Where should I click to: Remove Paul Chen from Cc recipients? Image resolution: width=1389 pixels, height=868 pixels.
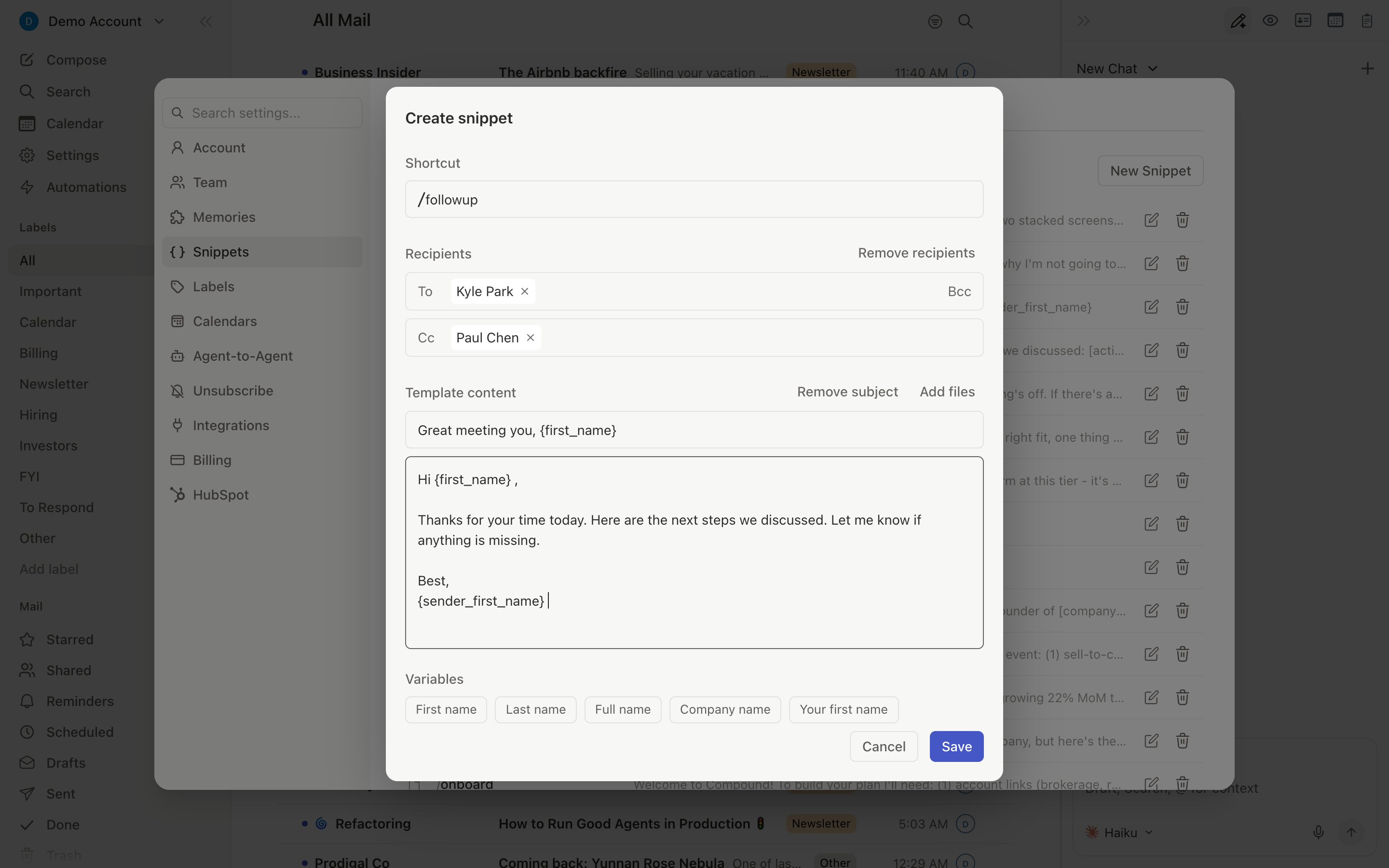click(531, 338)
